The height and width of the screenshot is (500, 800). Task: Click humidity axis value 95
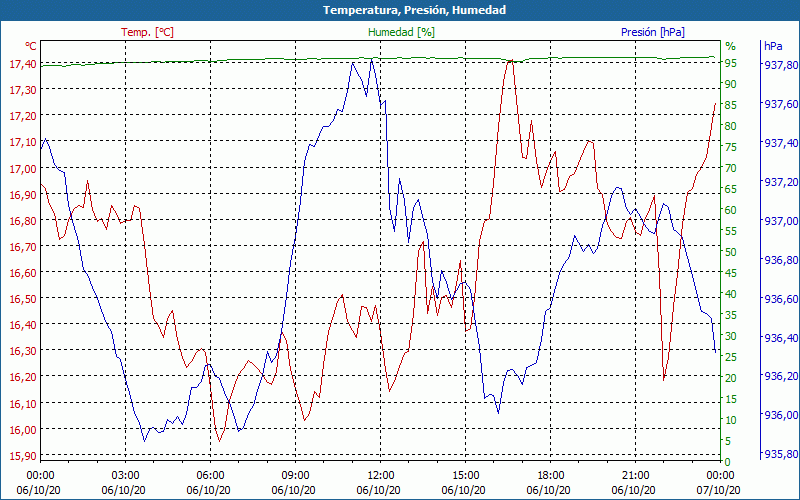pyautogui.click(x=731, y=63)
